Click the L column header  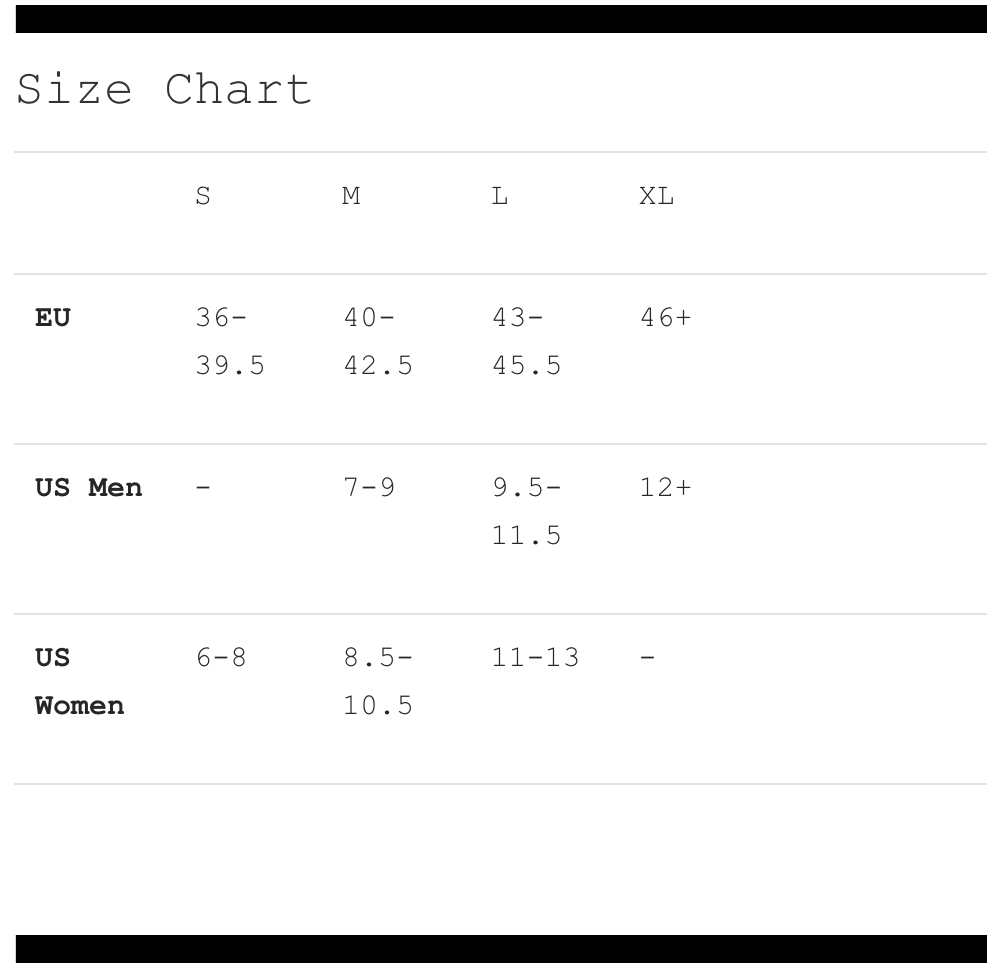[500, 197]
